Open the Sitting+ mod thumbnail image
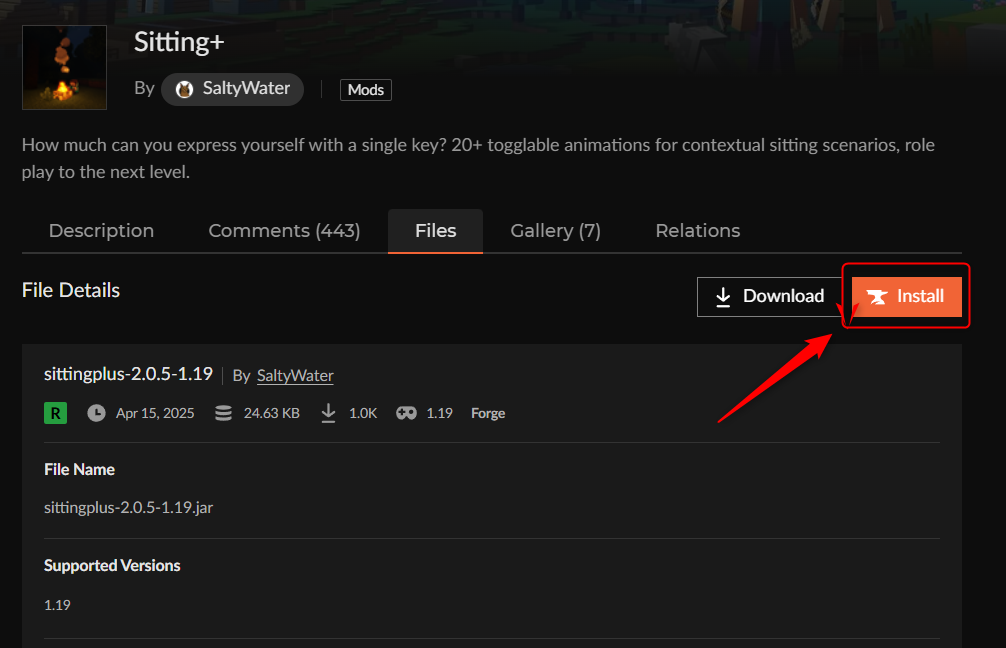Screen dimensions: 1006x648 [x=64, y=67]
